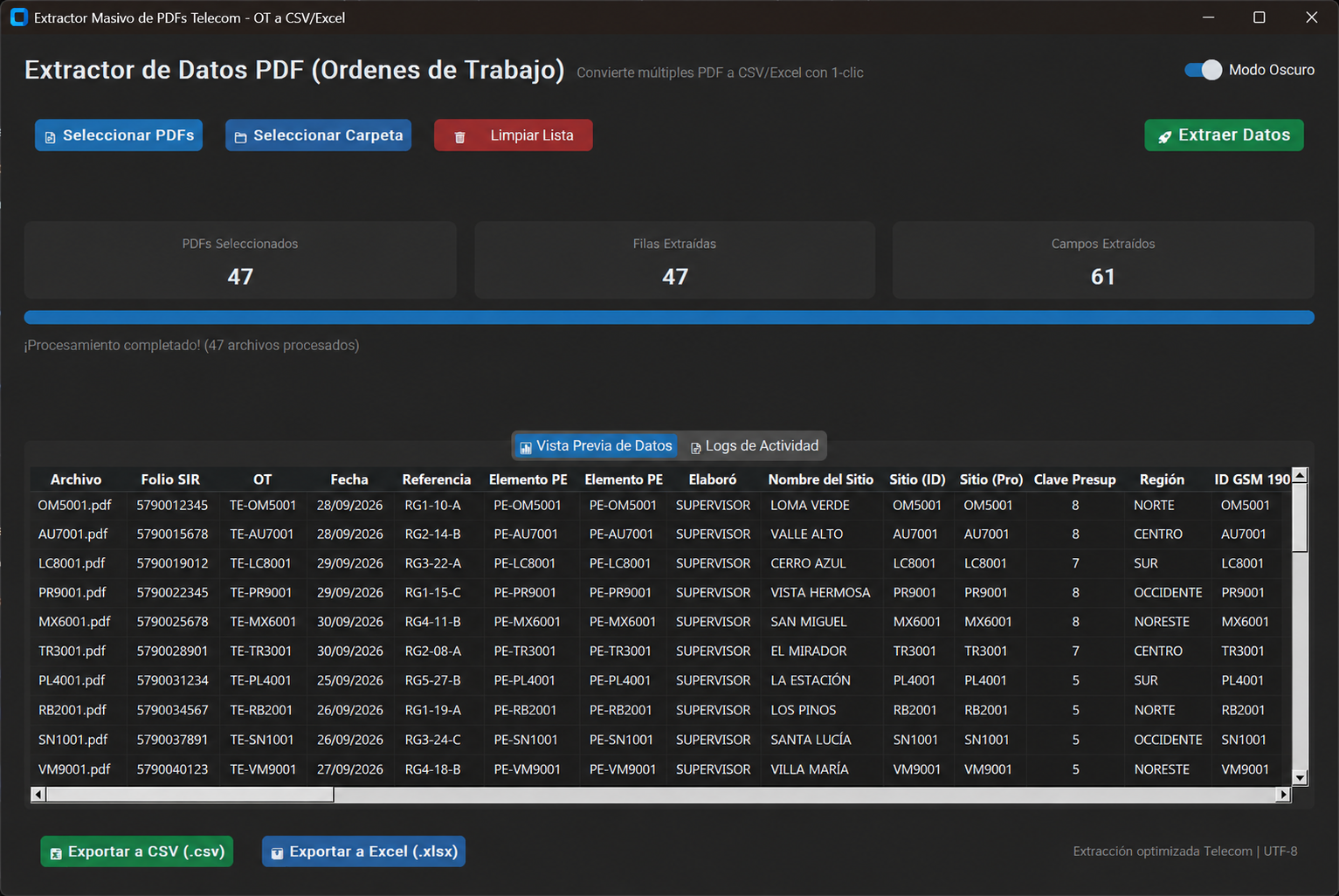Export results to Excel (.xlsx)

[363, 851]
